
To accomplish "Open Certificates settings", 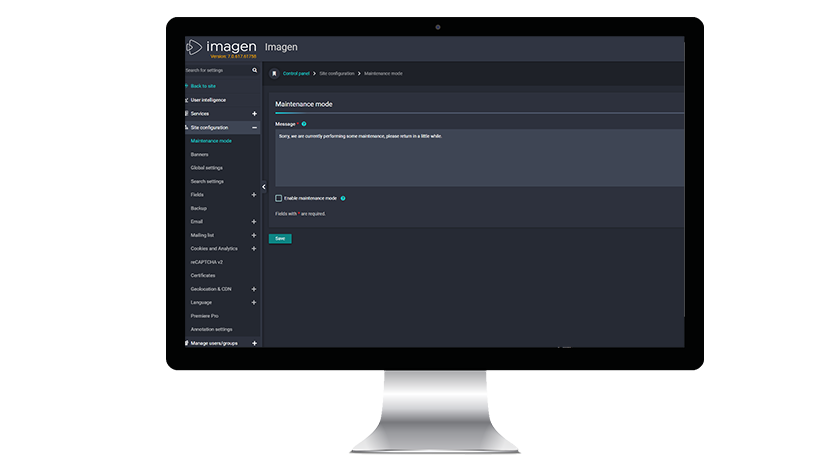I will pyautogui.click(x=202, y=275).
